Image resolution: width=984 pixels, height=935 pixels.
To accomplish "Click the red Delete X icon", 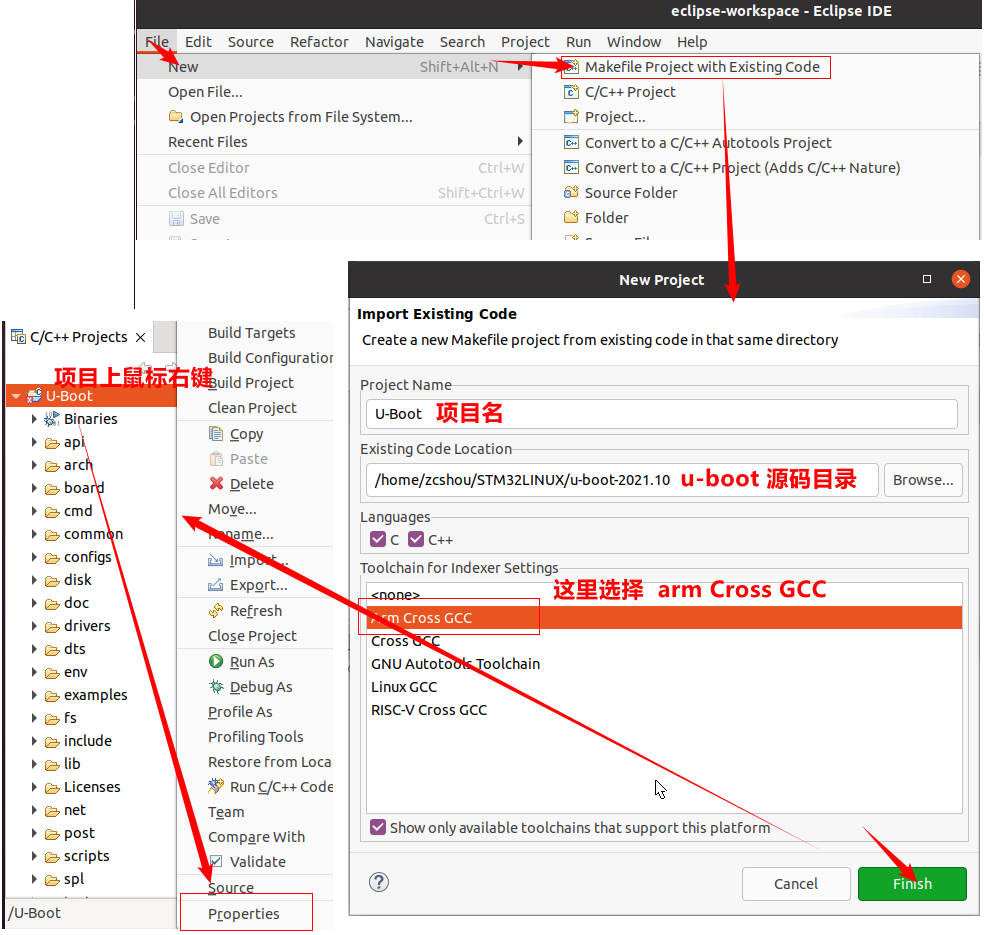I will [216, 483].
